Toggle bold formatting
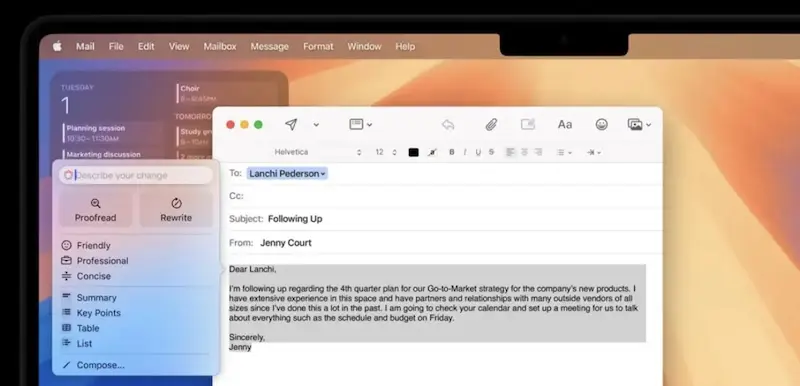Image resolution: width=800 pixels, height=386 pixels. pyautogui.click(x=452, y=152)
